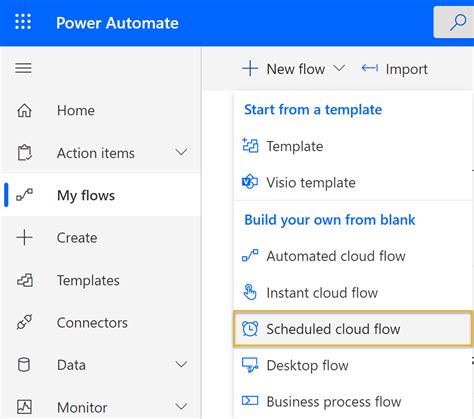The width and height of the screenshot is (474, 419).
Task: Click the Monitor label in sidebar
Action: 82,407
